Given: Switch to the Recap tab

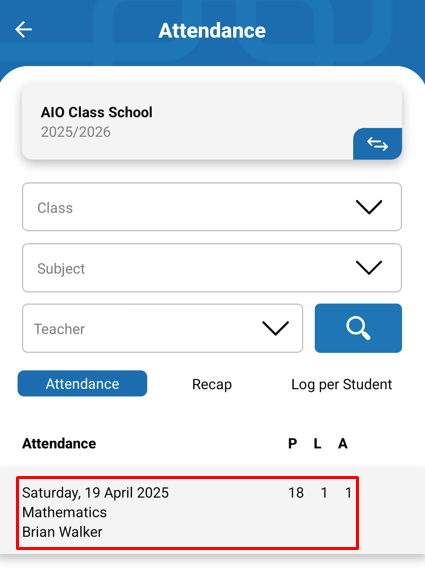Looking at the screenshot, I should [x=212, y=384].
